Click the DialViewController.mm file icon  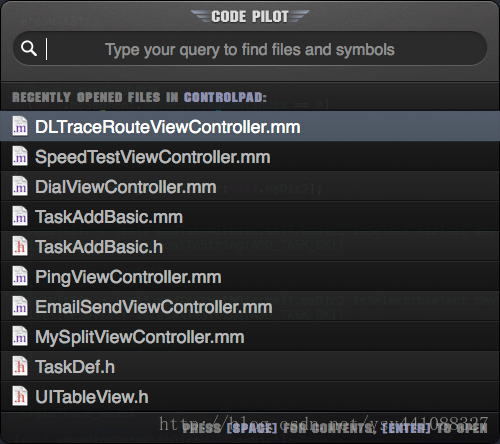(20, 186)
